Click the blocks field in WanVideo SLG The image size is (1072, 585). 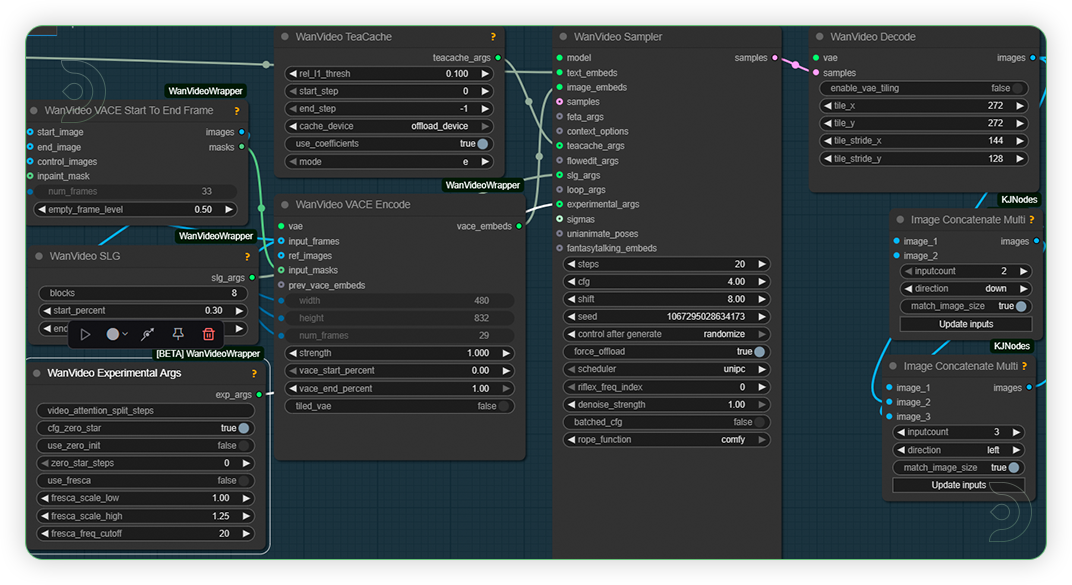143,293
